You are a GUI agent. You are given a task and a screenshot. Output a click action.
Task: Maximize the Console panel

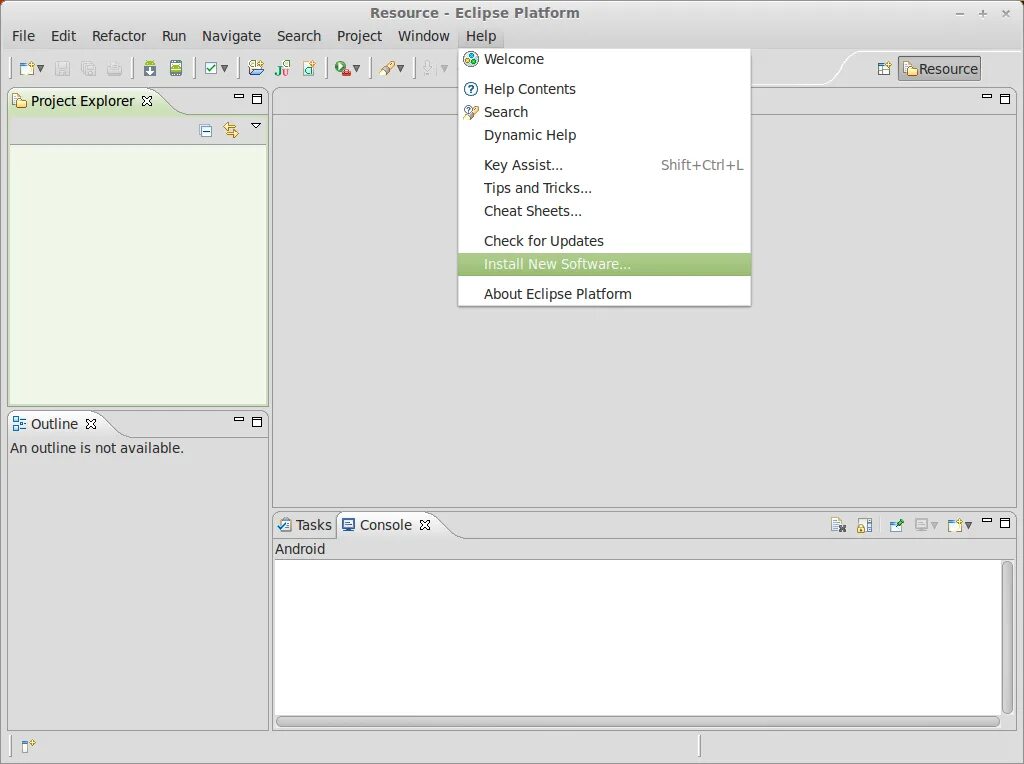pos(1005,523)
